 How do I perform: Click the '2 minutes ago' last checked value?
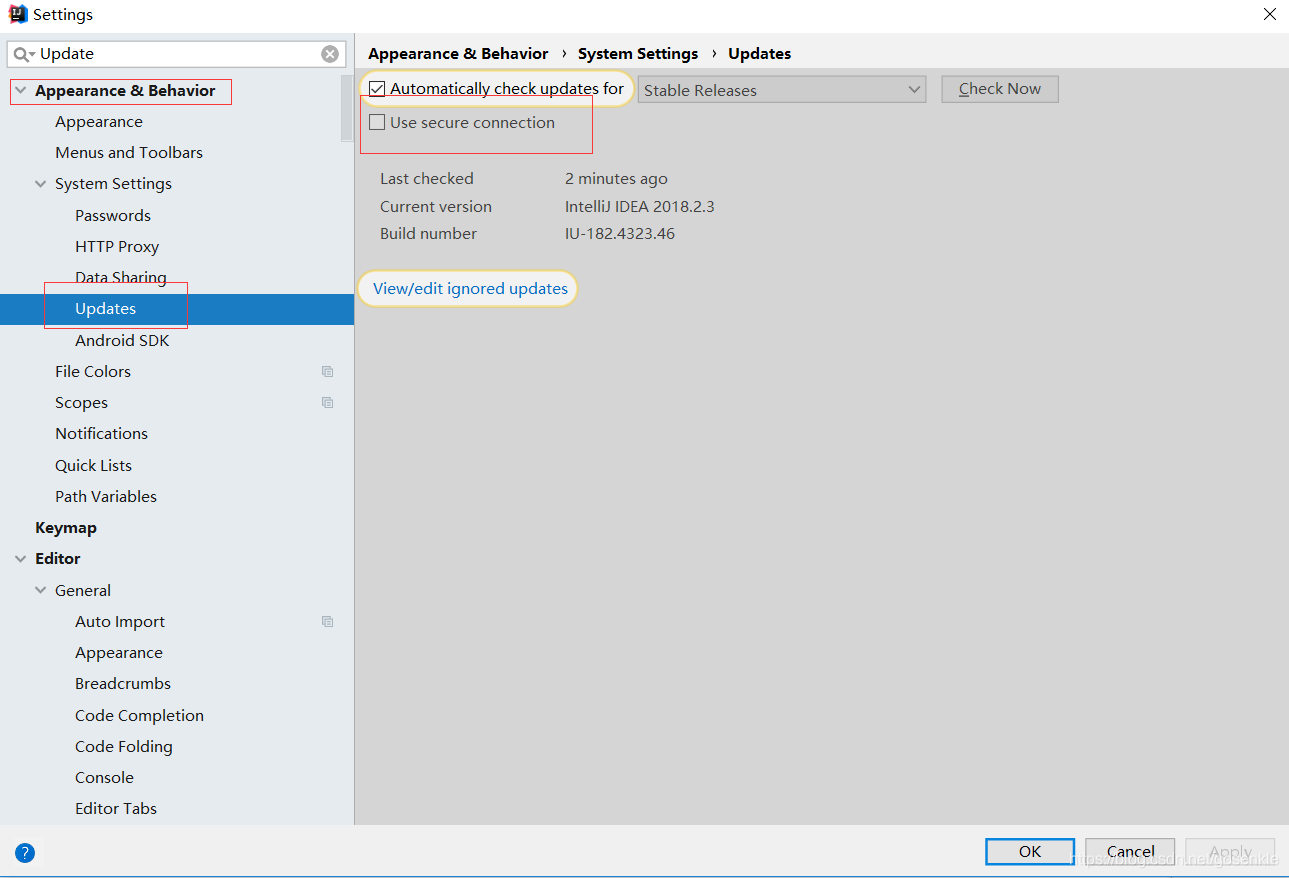pos(616,179)
